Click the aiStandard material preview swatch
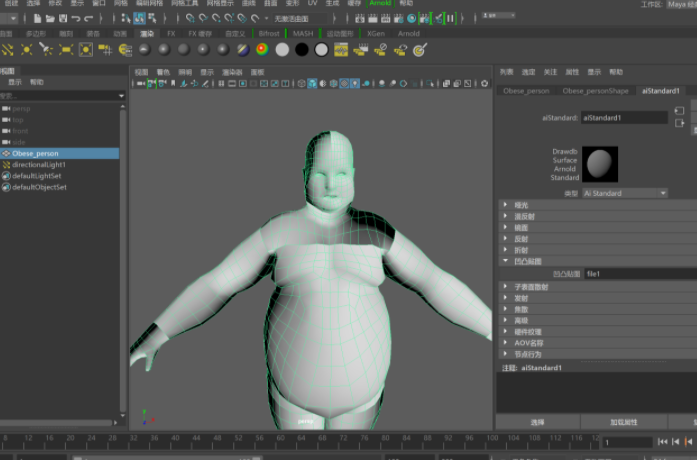This screenshot has width=697, height=460. 600,163
